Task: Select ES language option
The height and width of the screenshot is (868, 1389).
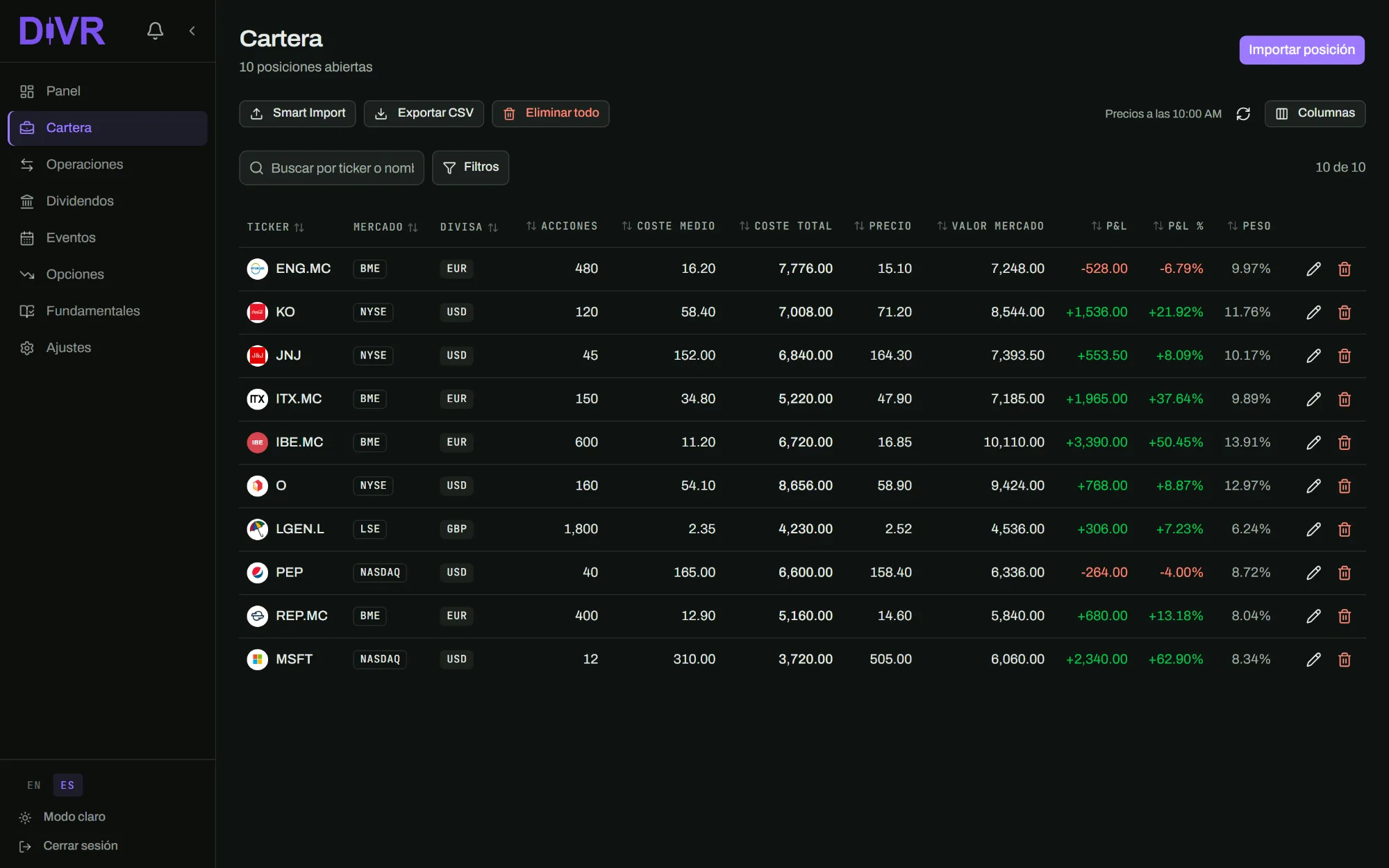Action: tap(67, 785)
